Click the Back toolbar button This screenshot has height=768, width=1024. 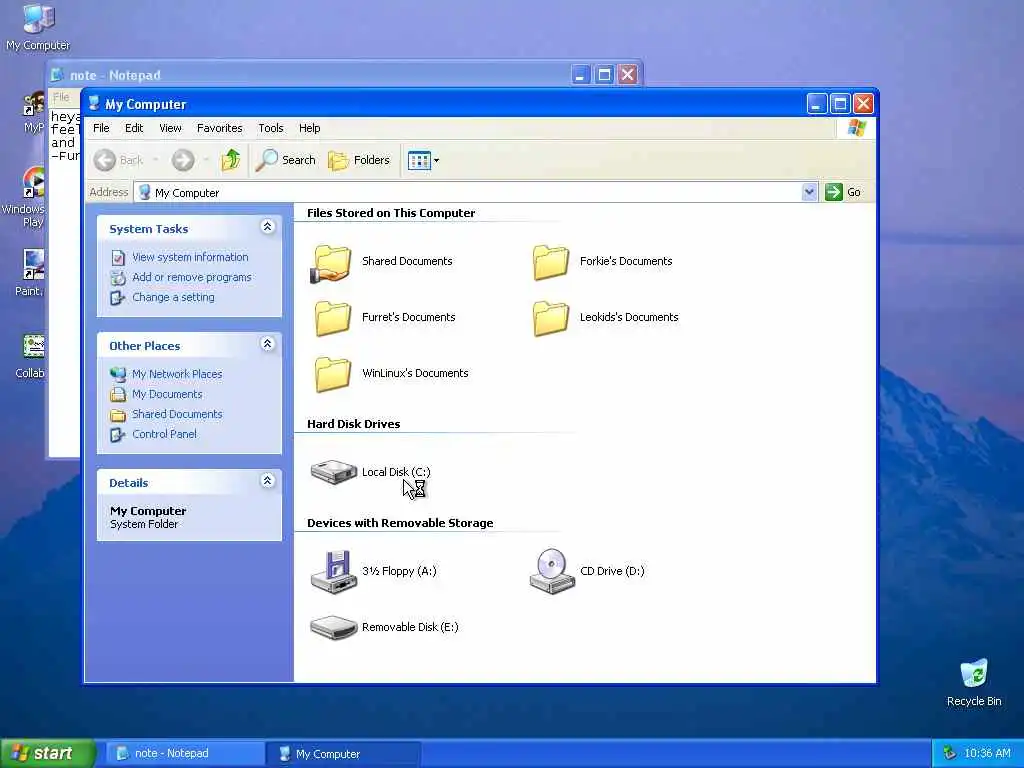coord(118,160)
